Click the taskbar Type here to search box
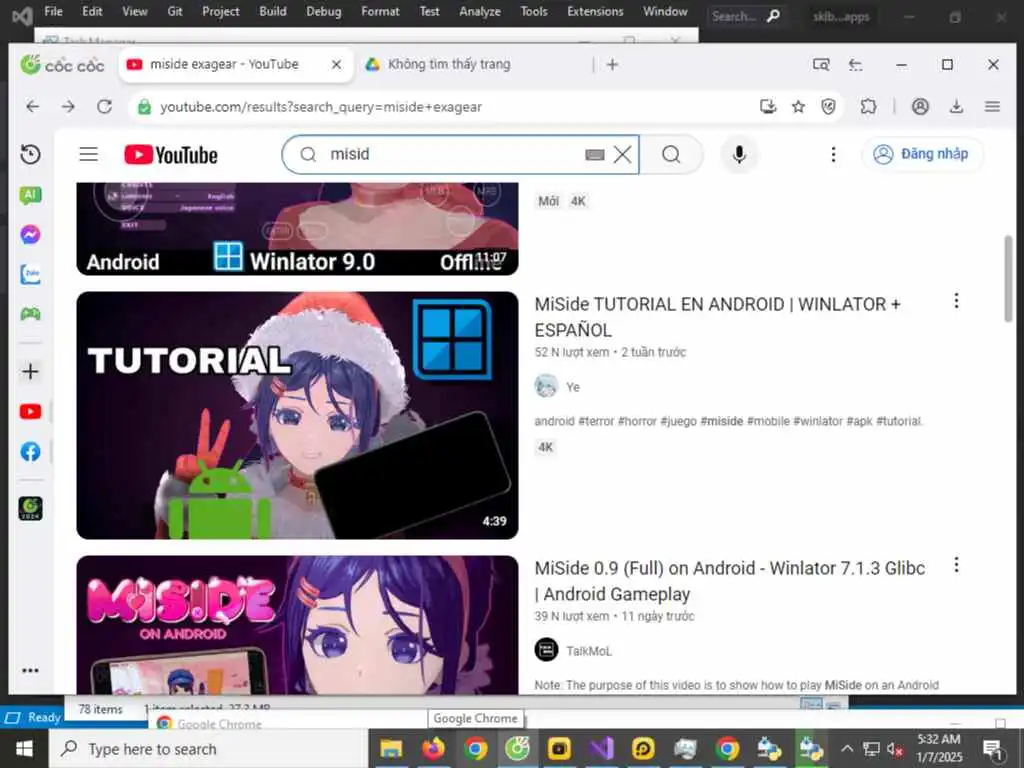Viewport: 1024px width, 768px height. click(x=208, y=748)
